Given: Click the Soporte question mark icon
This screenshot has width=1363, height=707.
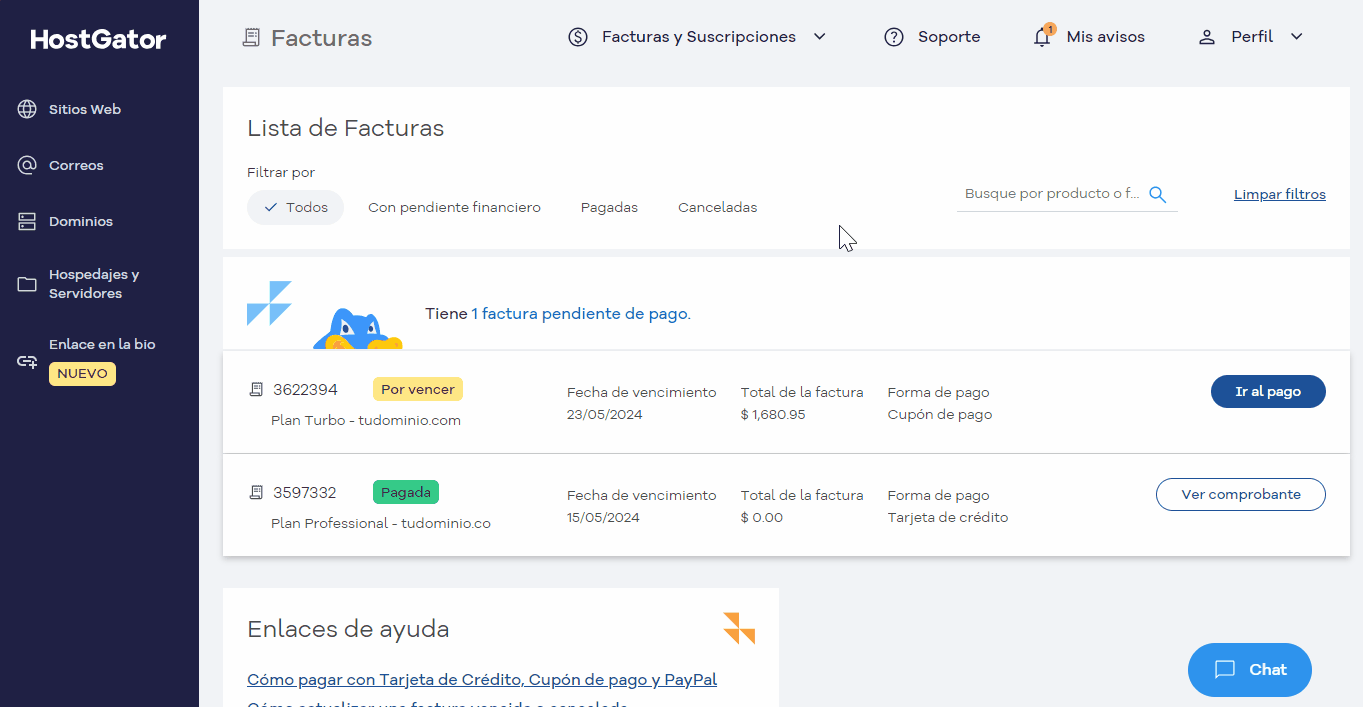Looking at the screenshot, I should pos(894,37).
